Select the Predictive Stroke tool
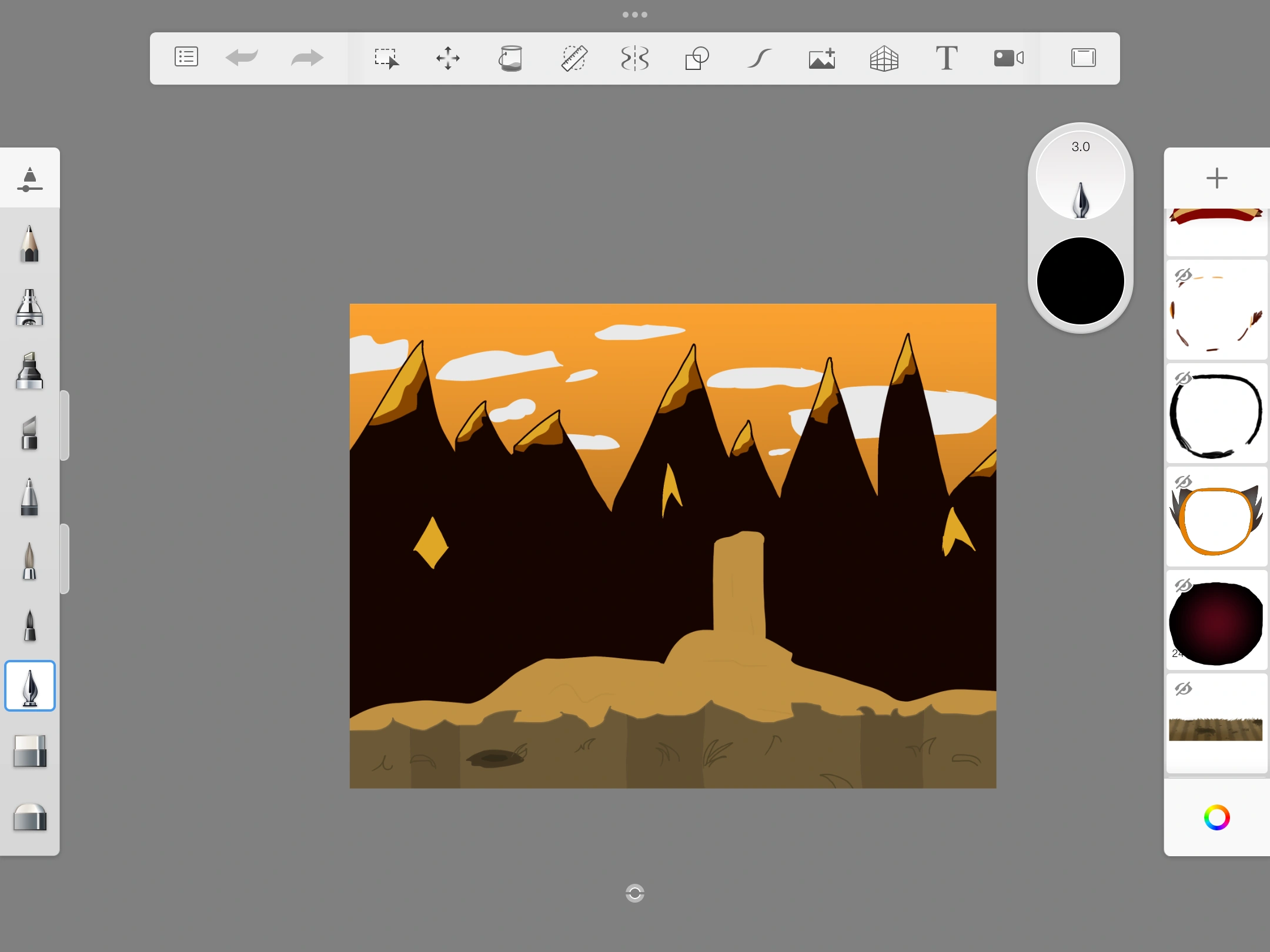This screenshot has height=952, width=1270. (x=759, y=58)
